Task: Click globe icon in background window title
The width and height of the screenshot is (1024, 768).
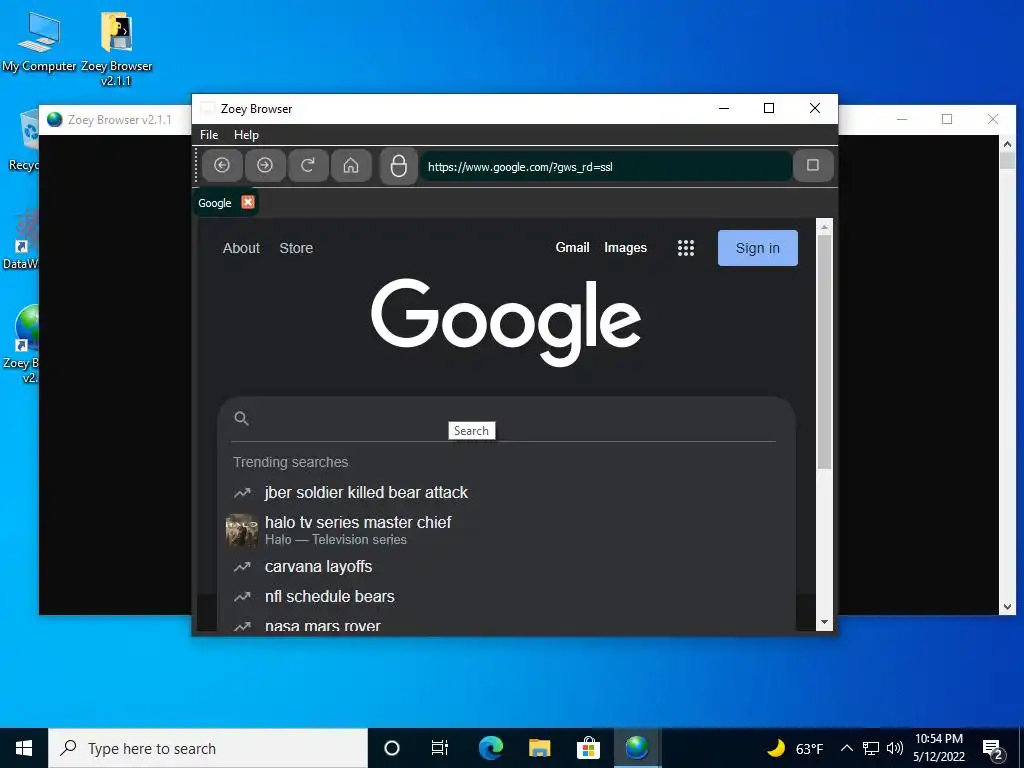Action: click(x=55, y=120)
